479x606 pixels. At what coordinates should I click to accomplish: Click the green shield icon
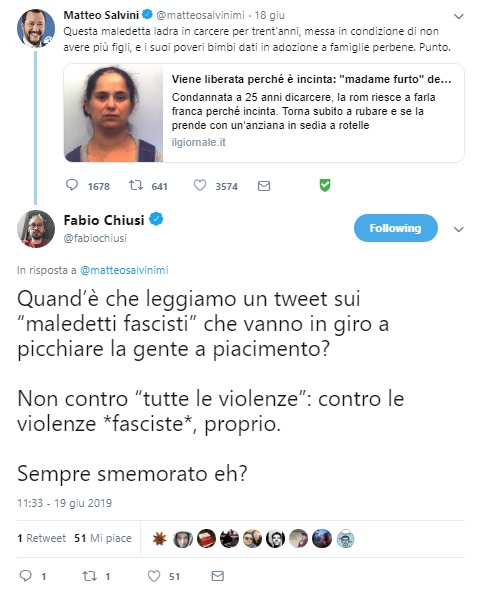[325, 186]
